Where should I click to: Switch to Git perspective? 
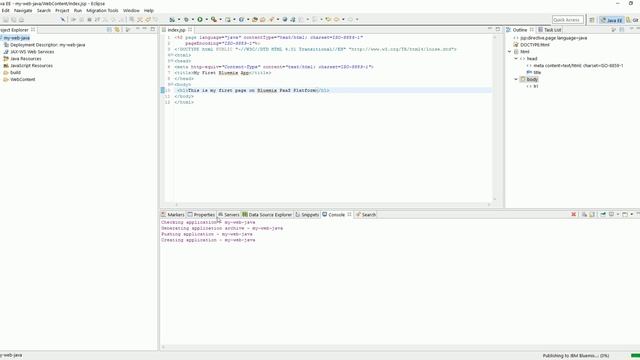(x=633, y=20)
